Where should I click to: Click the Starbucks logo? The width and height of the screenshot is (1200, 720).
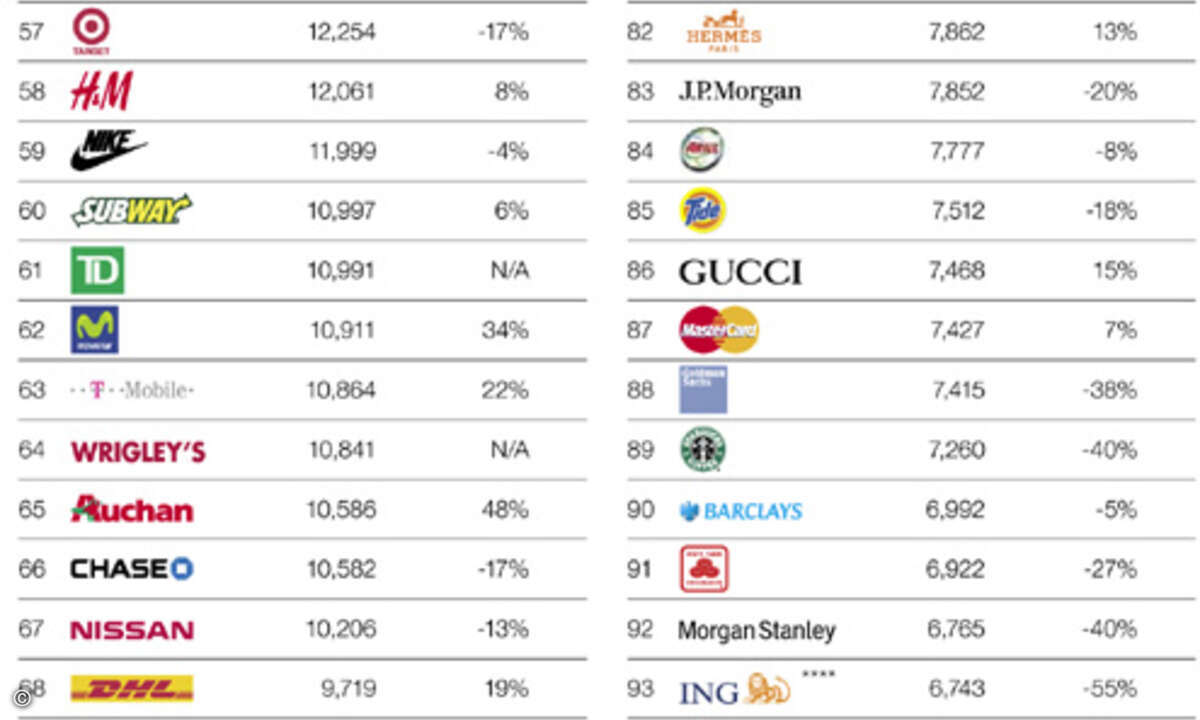pyautogui.click(x=703, y=449)
